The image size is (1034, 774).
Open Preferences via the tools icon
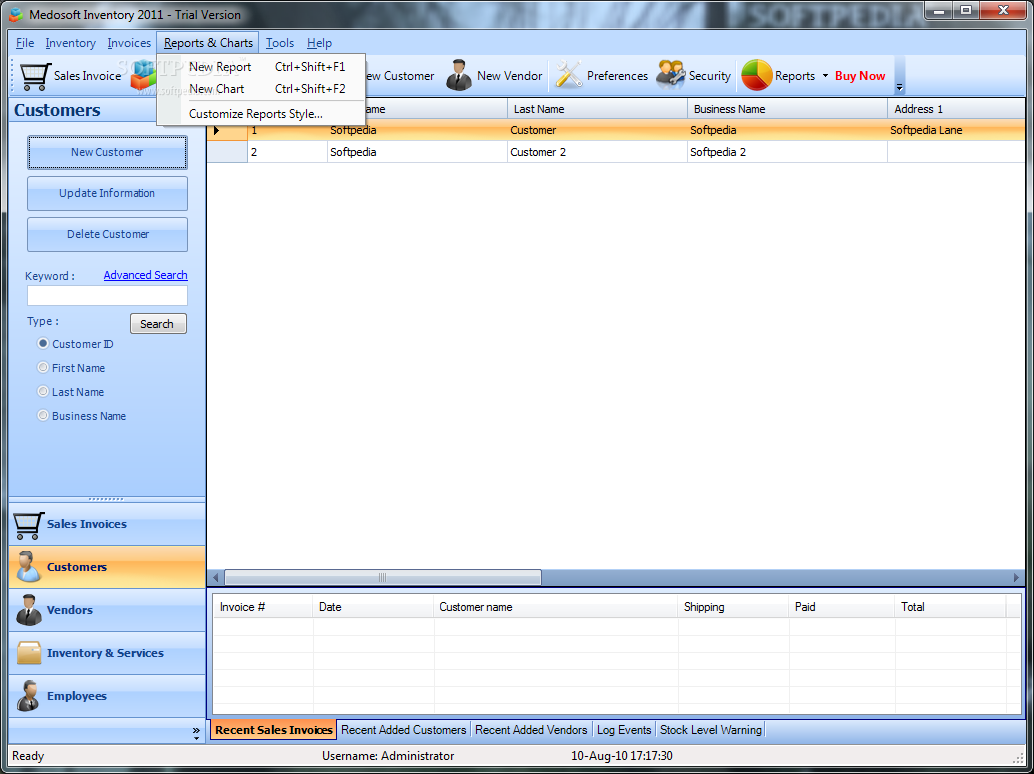(568, 75)
